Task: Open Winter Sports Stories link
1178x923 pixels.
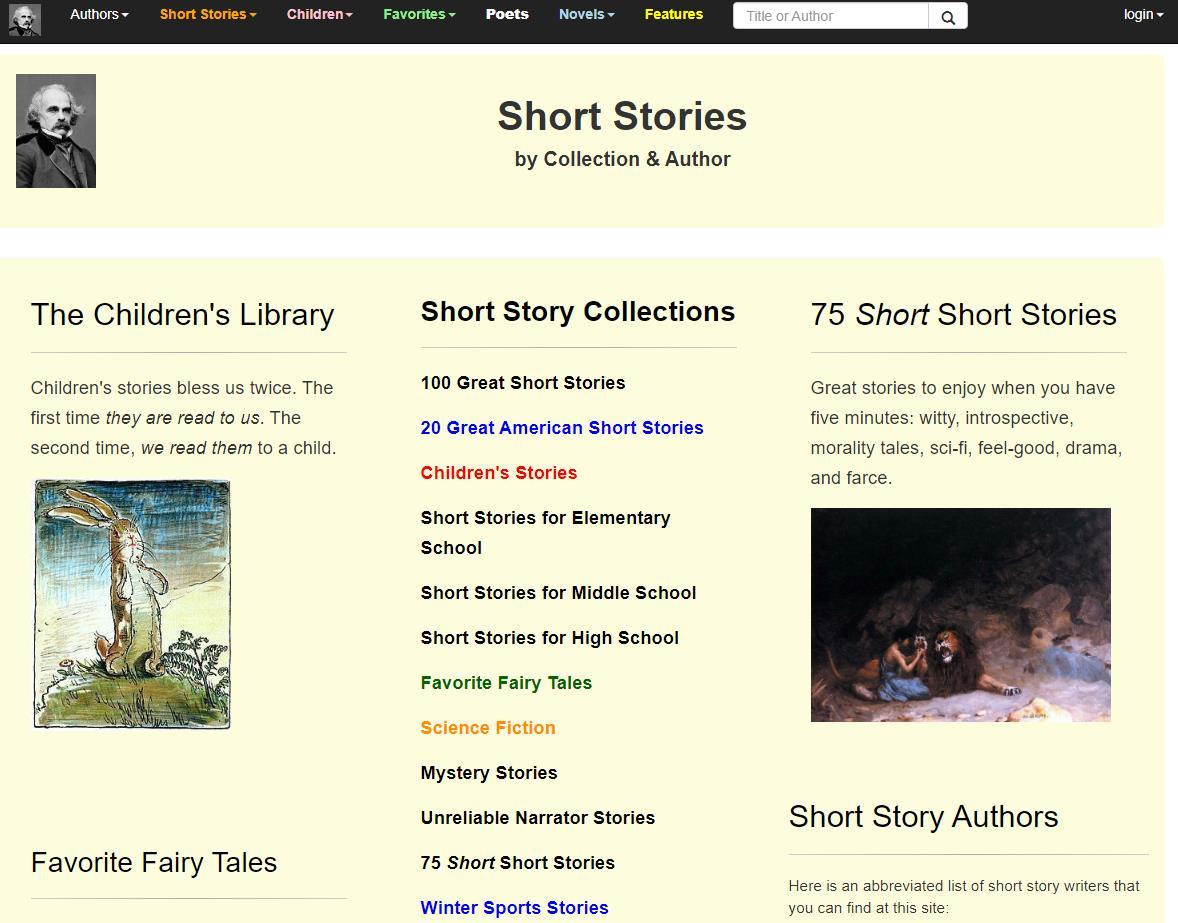Action: tap(514, 908)
